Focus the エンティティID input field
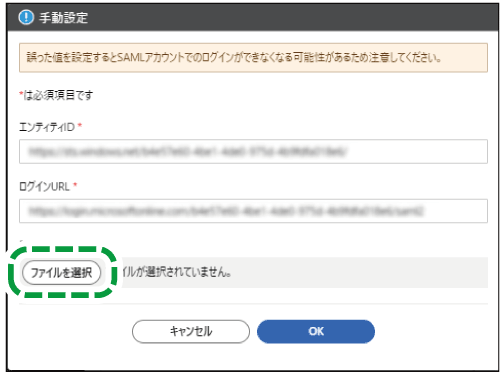500x375 pixels. pos(253,151)
